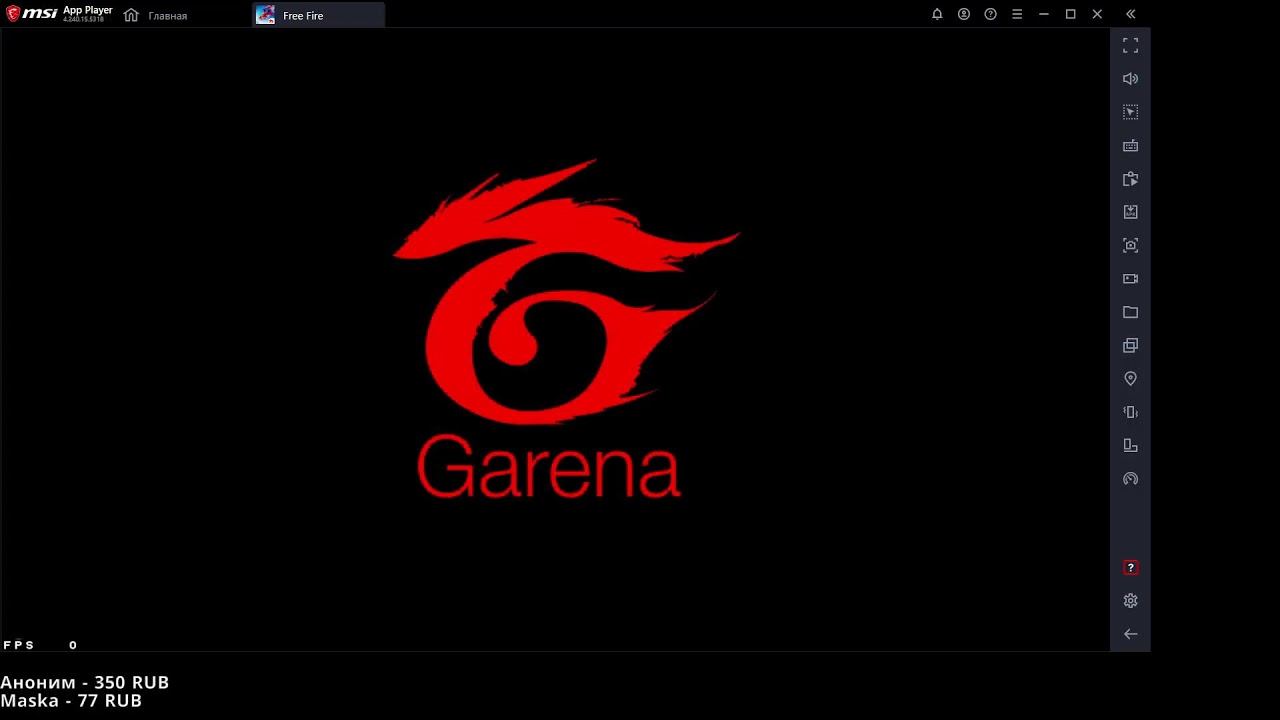The height and width of the screenshot is (720, 1280).
Task: Open the media folder
Action: pyautogui.click(x=1130, y=312)
